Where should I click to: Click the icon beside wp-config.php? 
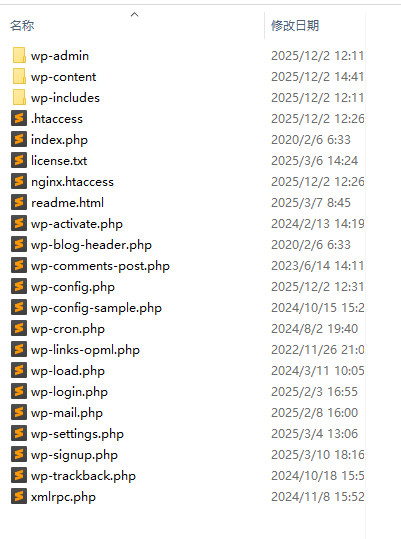pyautogui.click(x=19, y=286)
